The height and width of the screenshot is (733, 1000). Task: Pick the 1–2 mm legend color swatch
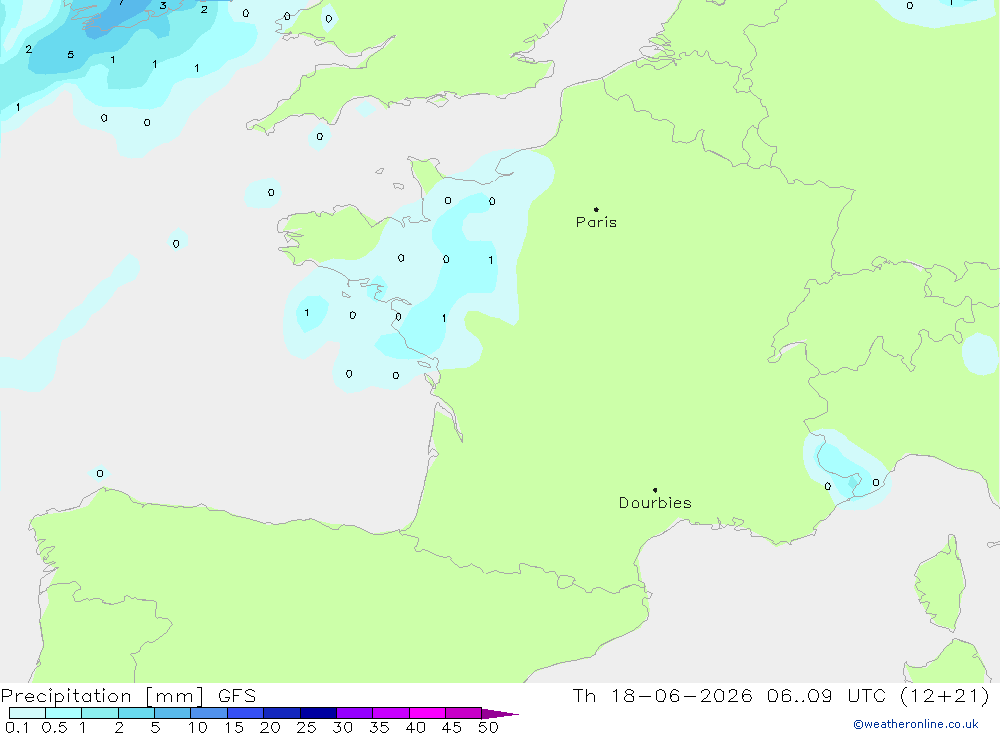click(x=100, y=713)
